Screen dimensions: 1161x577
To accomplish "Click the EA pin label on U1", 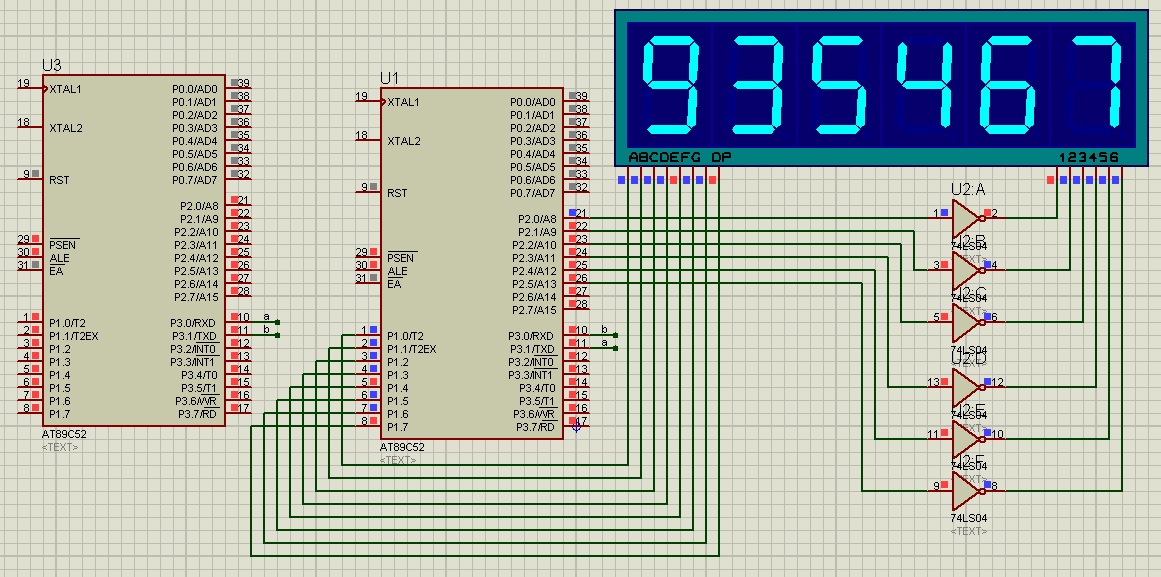I will (x=394, y=284).
